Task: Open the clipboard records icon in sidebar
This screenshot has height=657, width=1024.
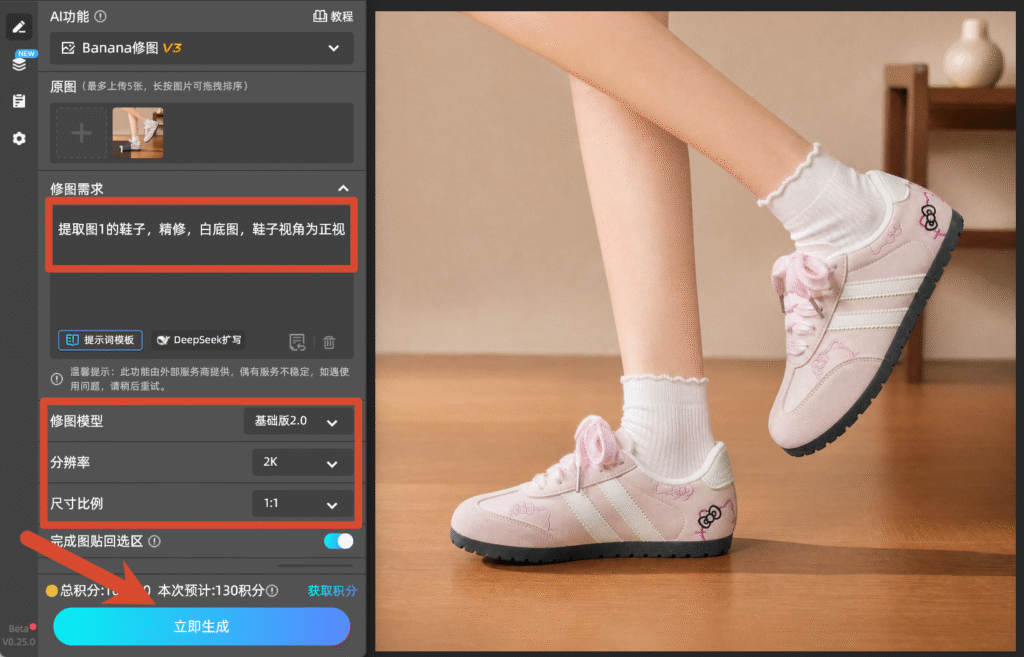Action: tap(19, 101)
